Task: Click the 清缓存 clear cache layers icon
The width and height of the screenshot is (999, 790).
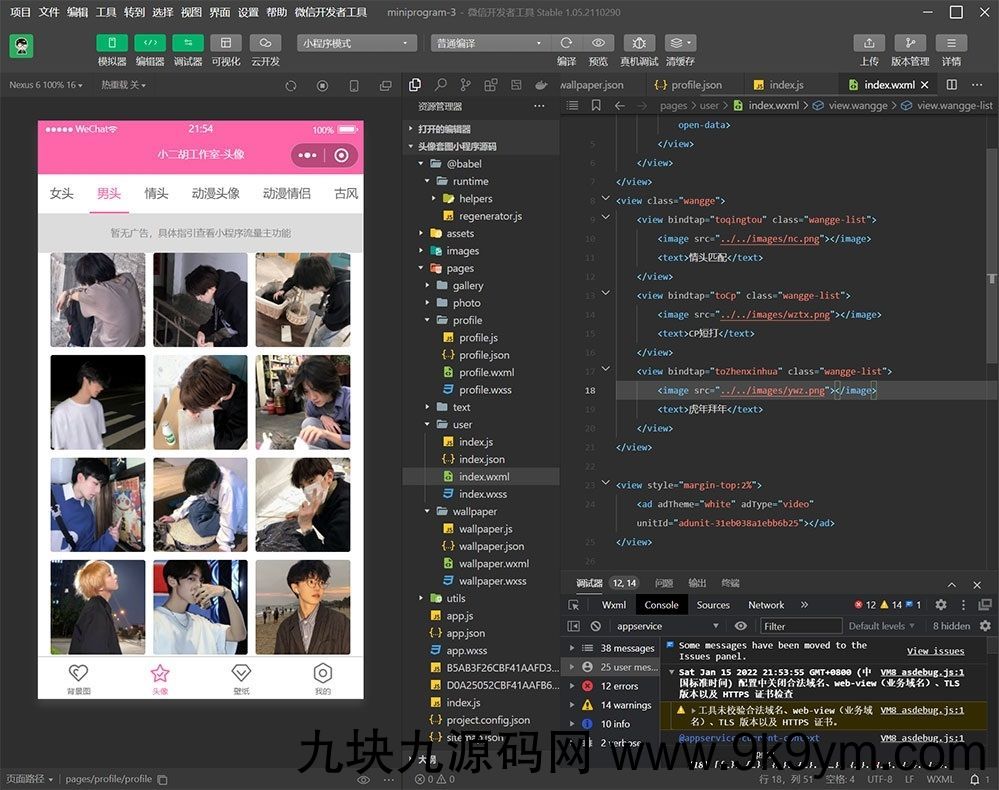Action: tap(680, 43)
